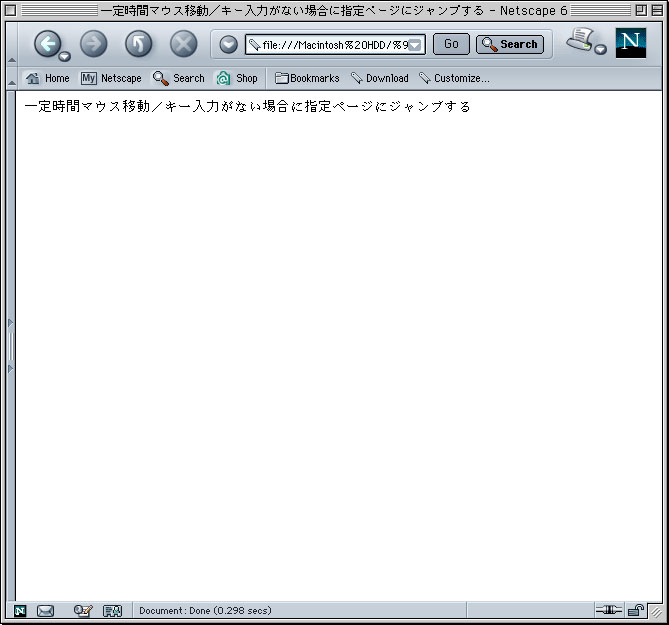Open the Print options dropdown arrow
The width and height of the screenshot is (669, 625).
coord(600,49)
